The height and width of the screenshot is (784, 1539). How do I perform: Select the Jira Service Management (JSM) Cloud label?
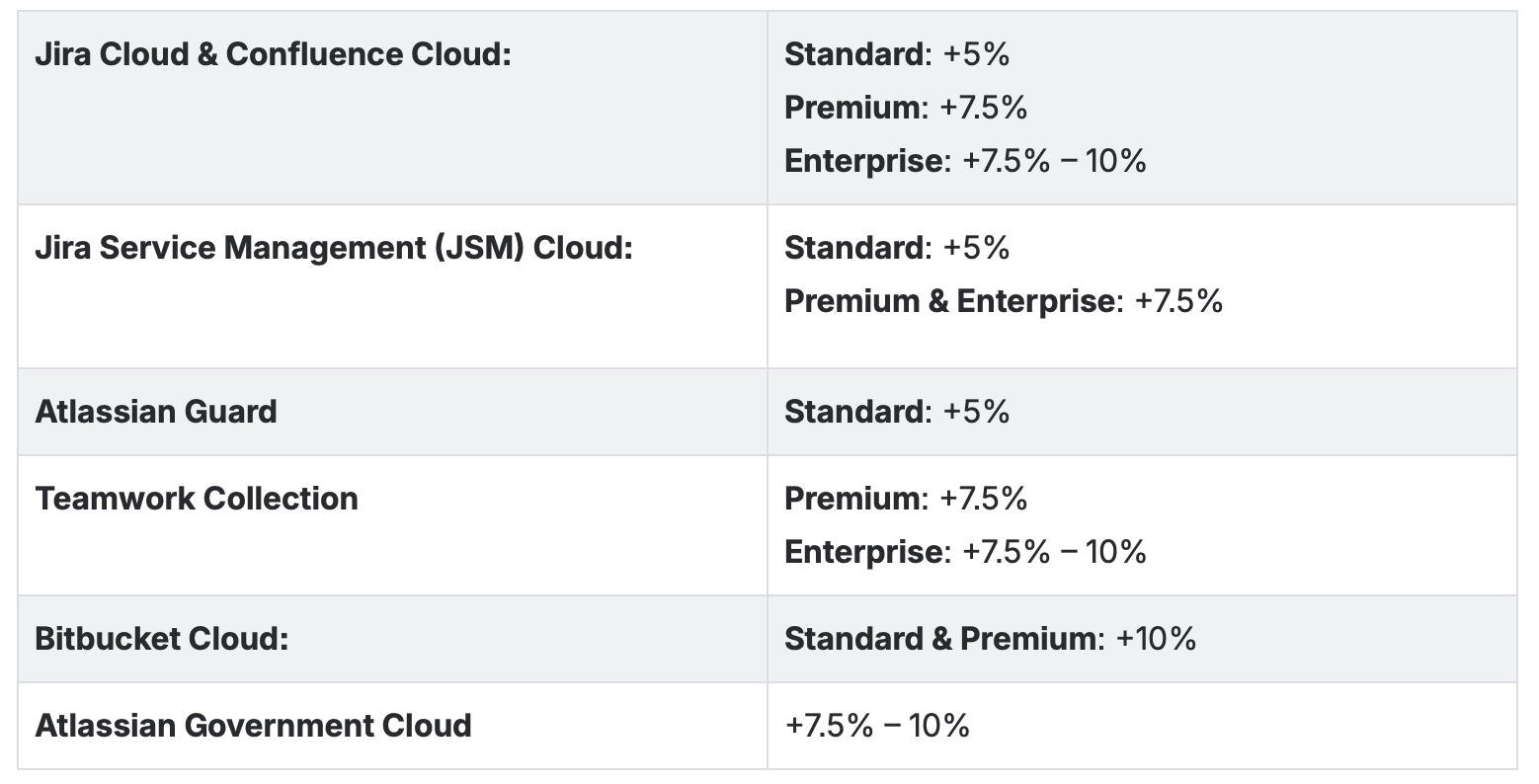pos(333,248)
